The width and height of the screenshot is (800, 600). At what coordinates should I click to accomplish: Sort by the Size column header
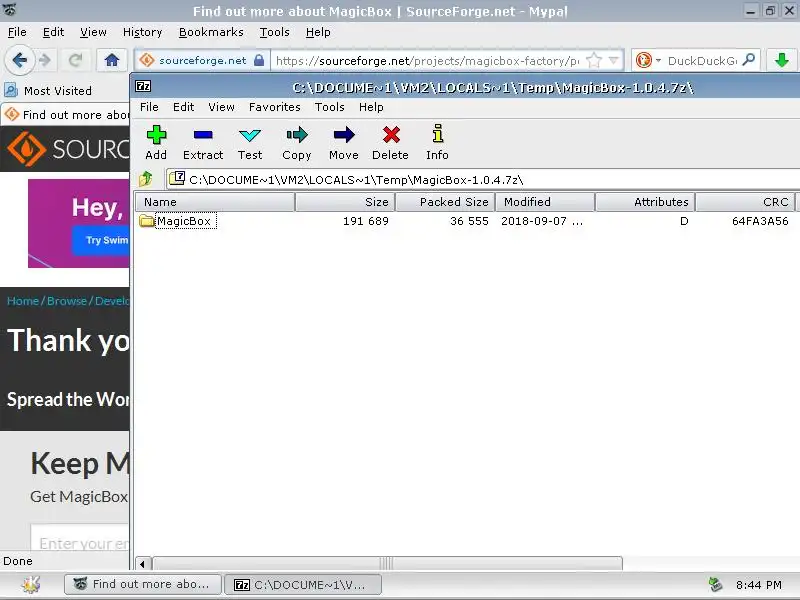tap(345, 202)
